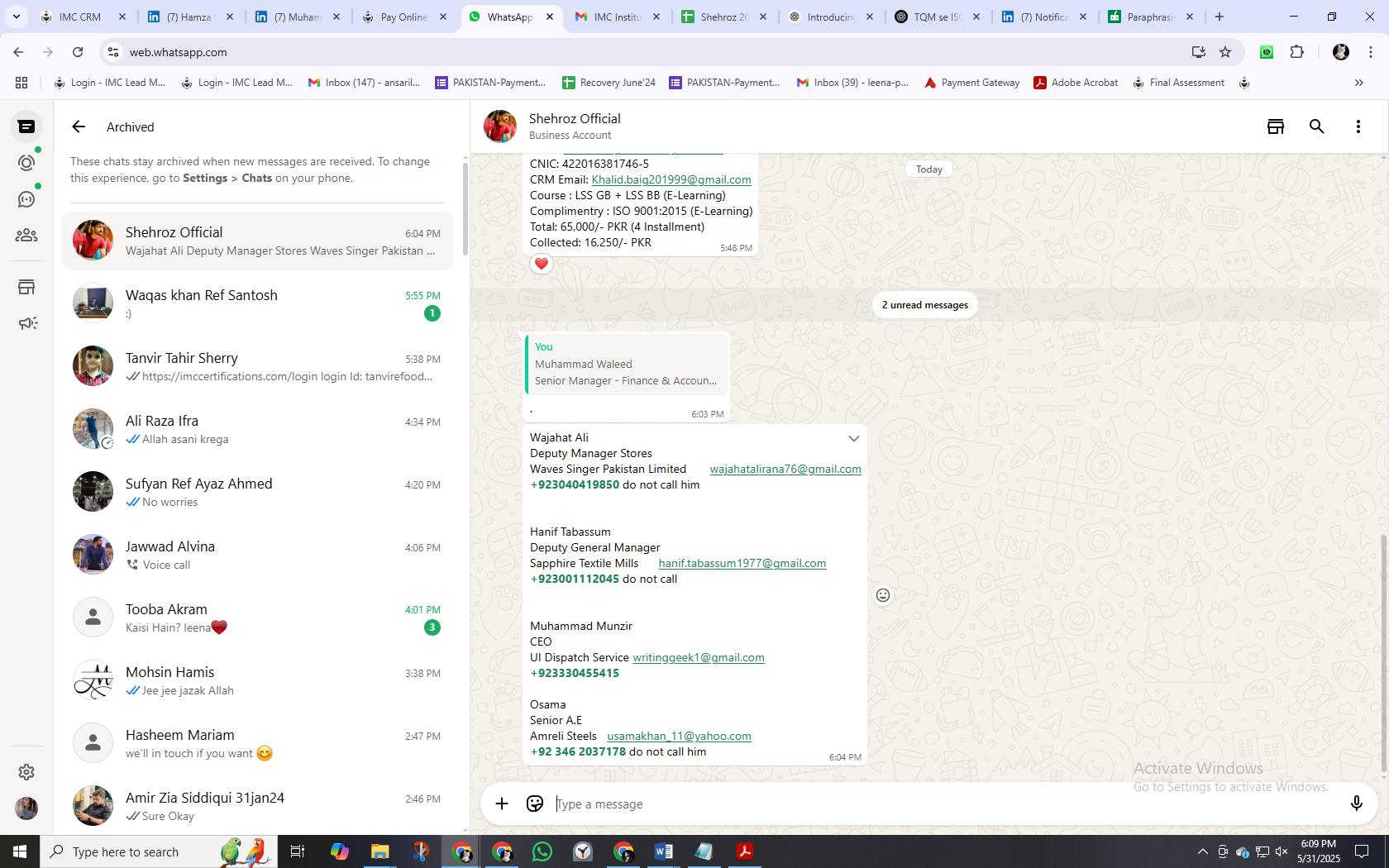The width and height of the screenshot is (1389, 868).
Task: Open the attach plus icon in composer
Action: tap(502, 804)
